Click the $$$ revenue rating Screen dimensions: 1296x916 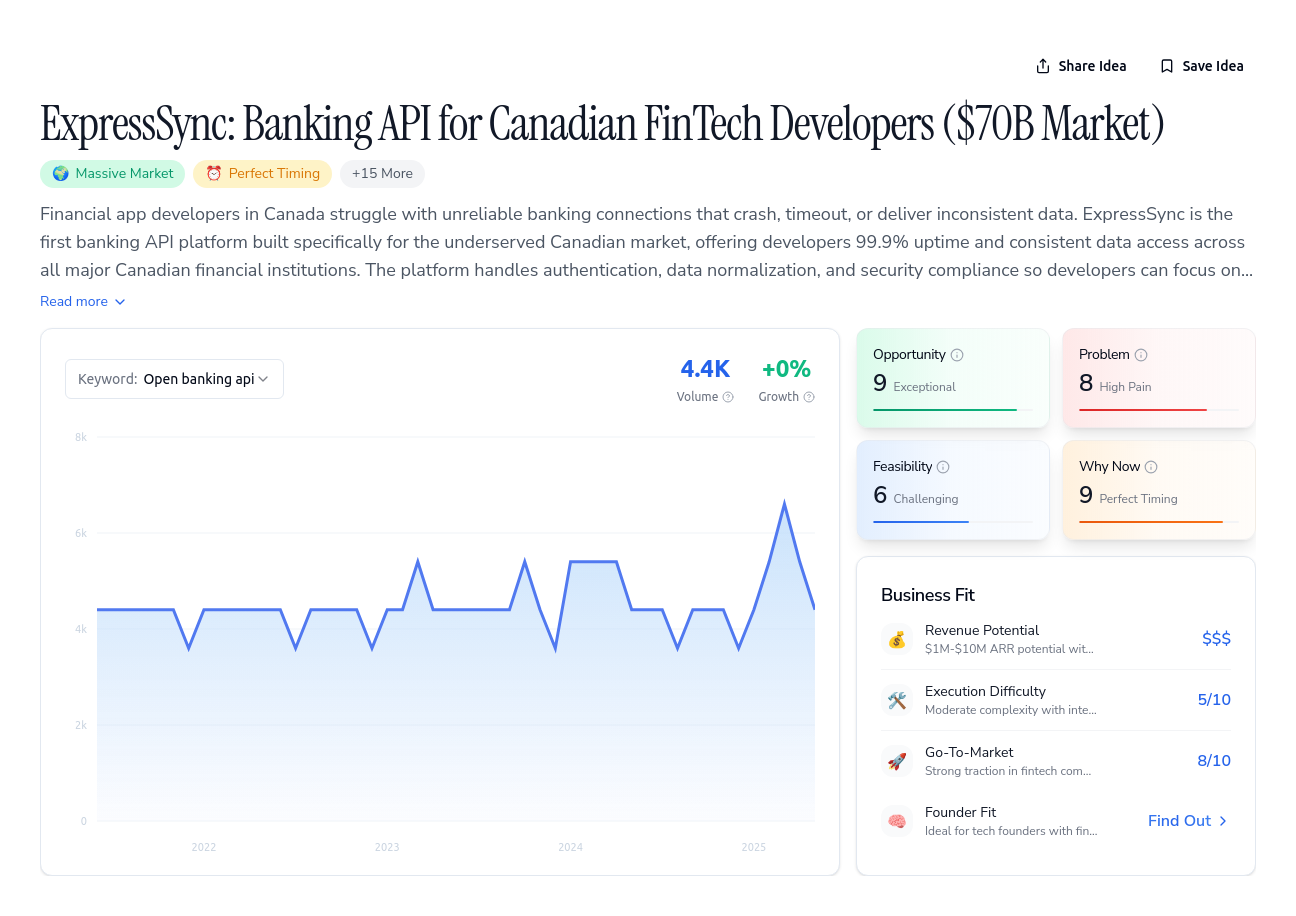[1216, 639]
